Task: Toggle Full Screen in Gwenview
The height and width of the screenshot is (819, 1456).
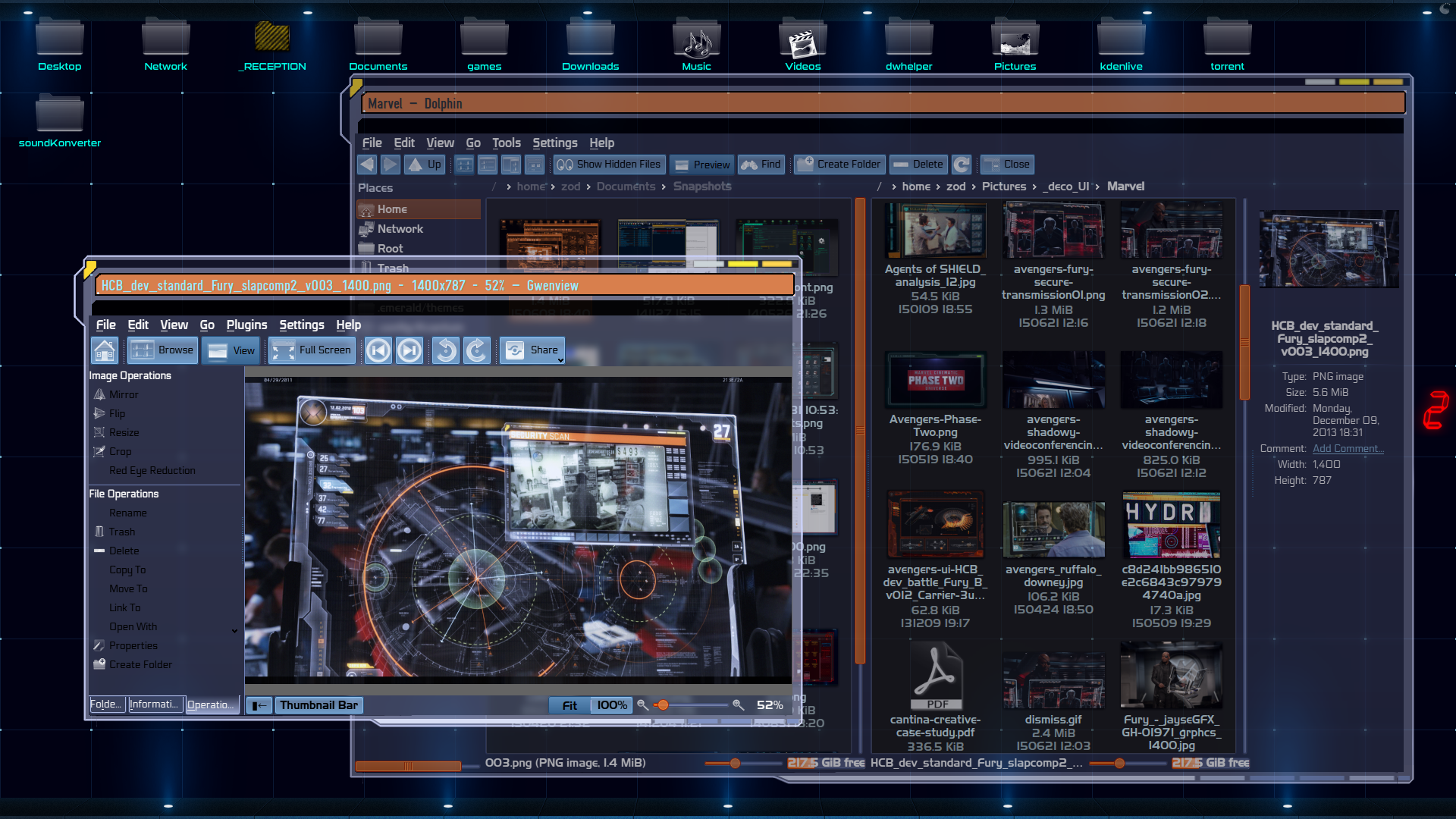Action: click(312, 350)
